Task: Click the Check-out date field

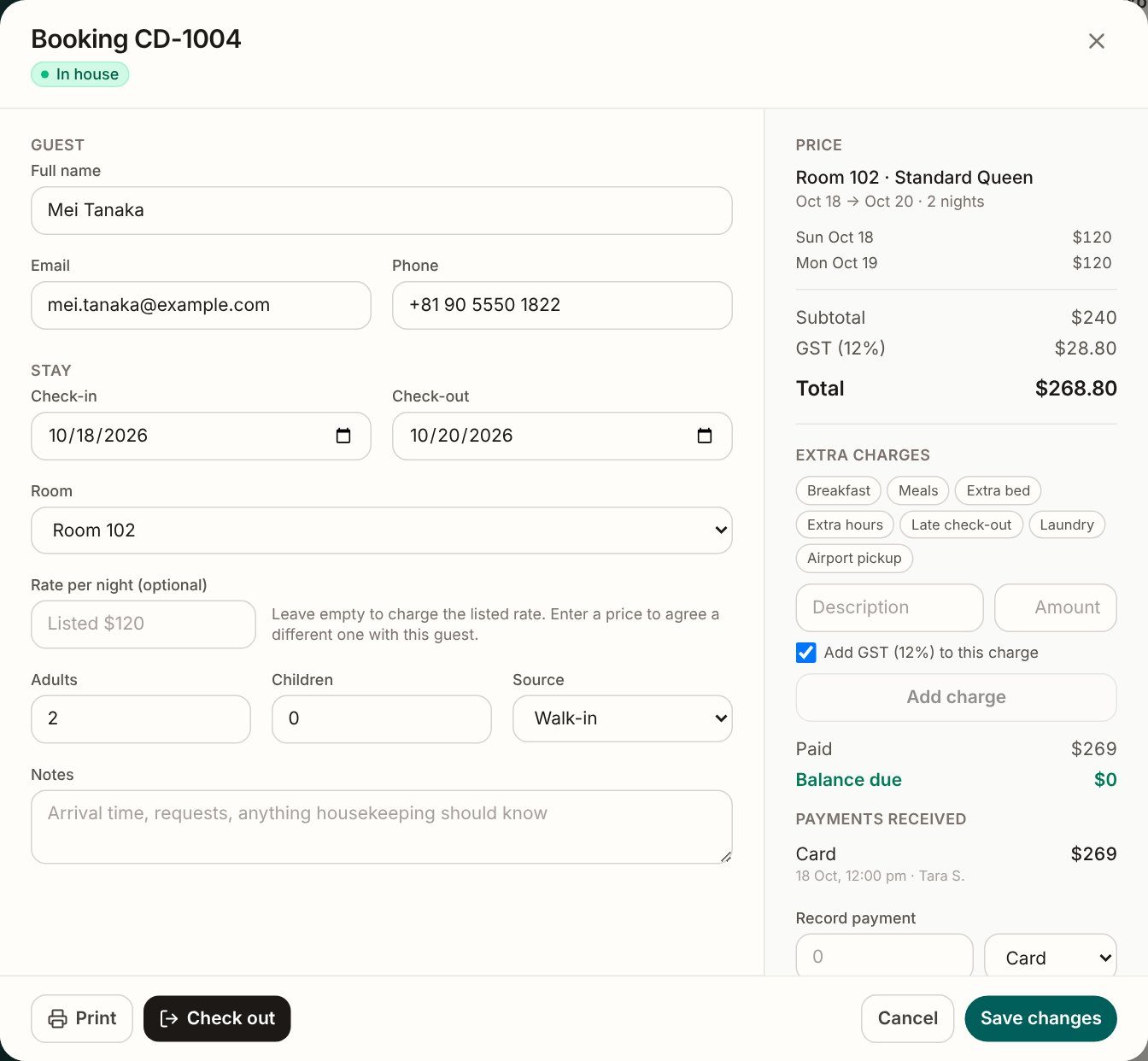Action: tap(562, 436)
